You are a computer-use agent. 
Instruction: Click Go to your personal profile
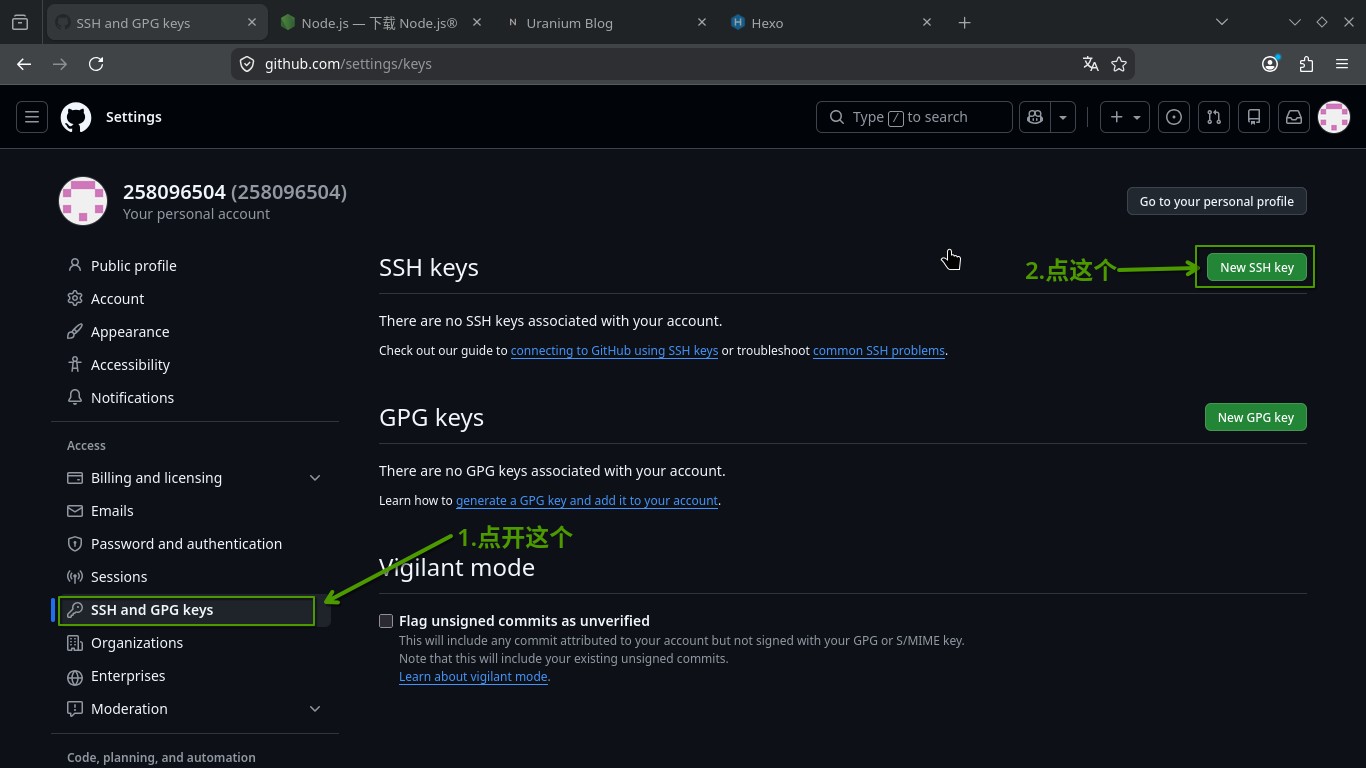(x=1216, y=201)
